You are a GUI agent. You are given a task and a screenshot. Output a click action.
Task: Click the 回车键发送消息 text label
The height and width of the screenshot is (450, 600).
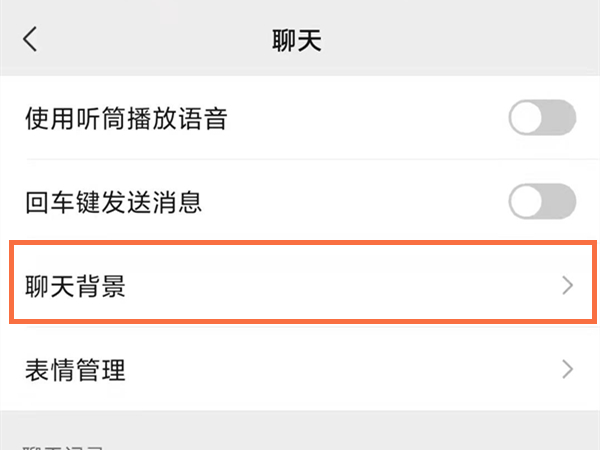[x=113, y=204]
